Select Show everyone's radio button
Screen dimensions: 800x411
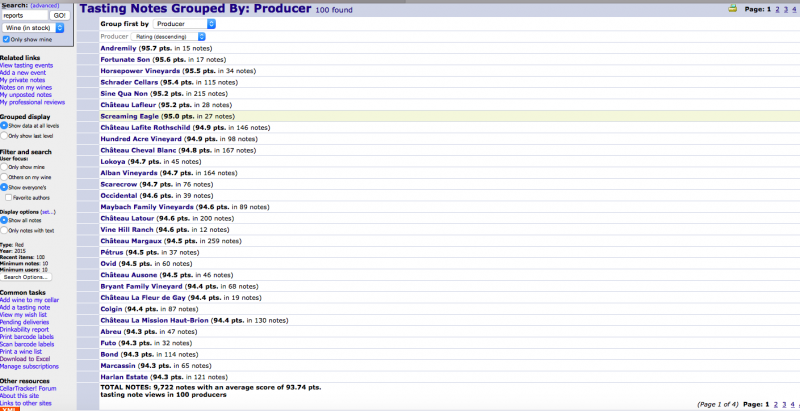pyautogui.click(x=4, y=187)
